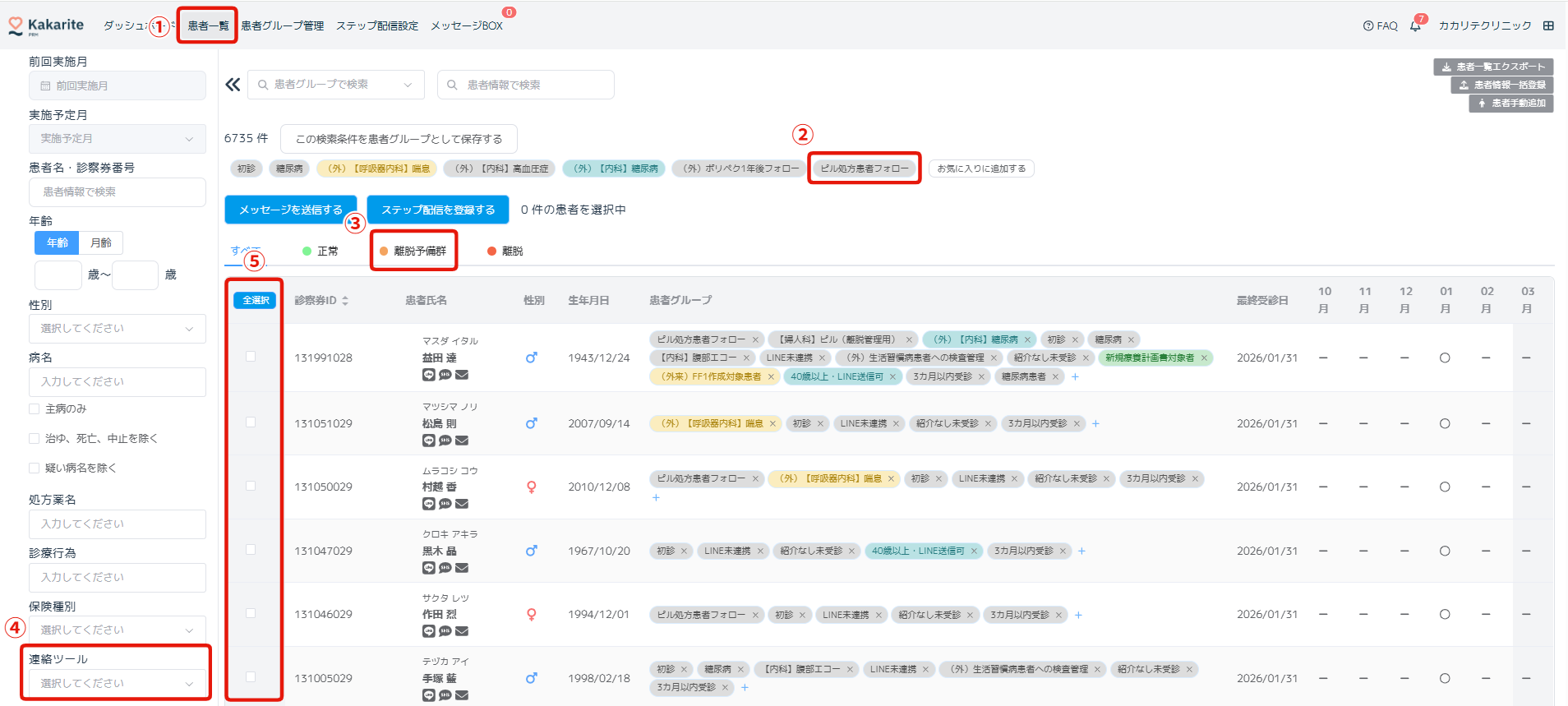Collapse sidebar with double chevron icon
The image size is (1568, 706).
point(233,85)
